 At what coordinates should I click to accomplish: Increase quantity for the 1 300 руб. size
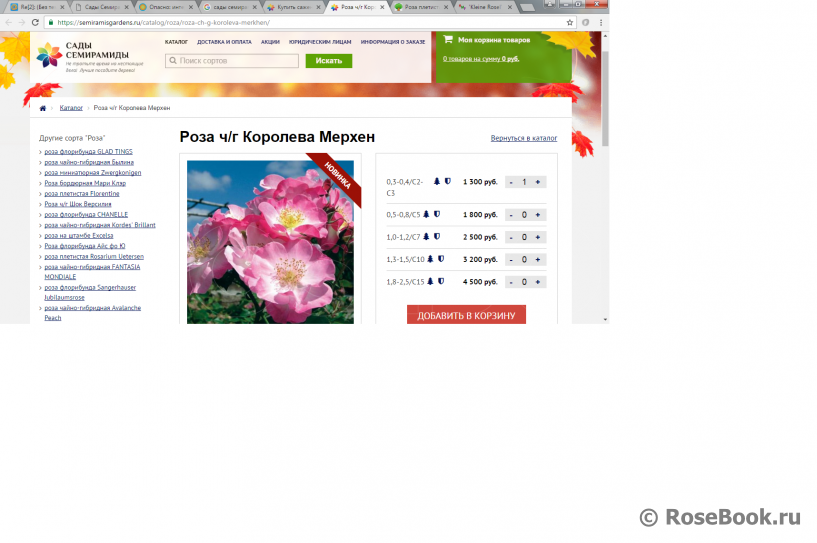coord(538,182)
